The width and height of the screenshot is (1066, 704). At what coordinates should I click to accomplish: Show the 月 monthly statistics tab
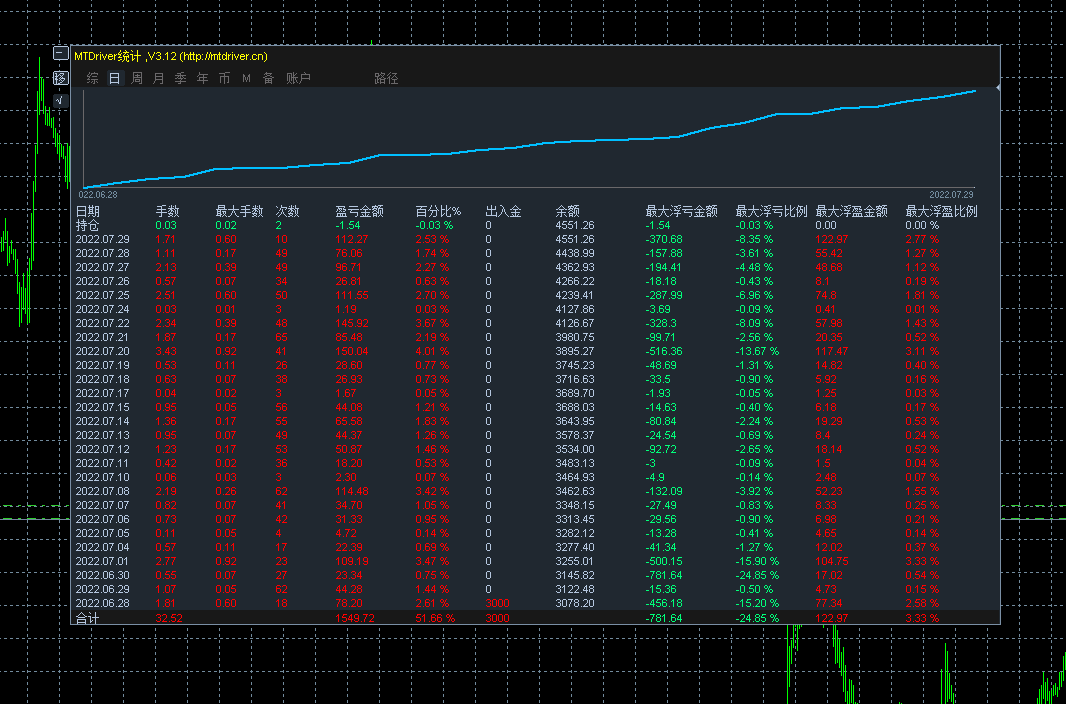[159, 78]
